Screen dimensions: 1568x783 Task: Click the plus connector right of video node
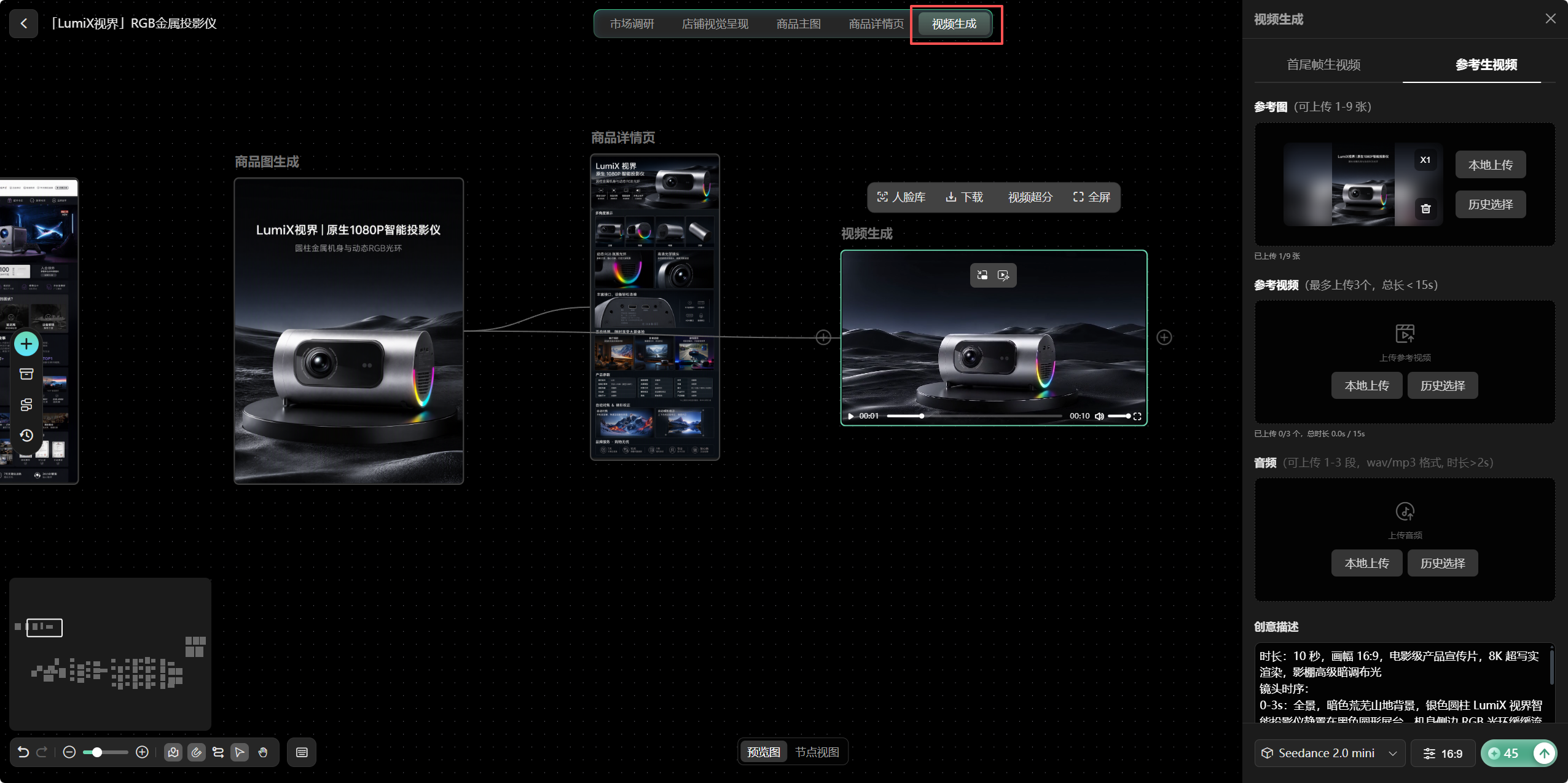point(1164,337)
